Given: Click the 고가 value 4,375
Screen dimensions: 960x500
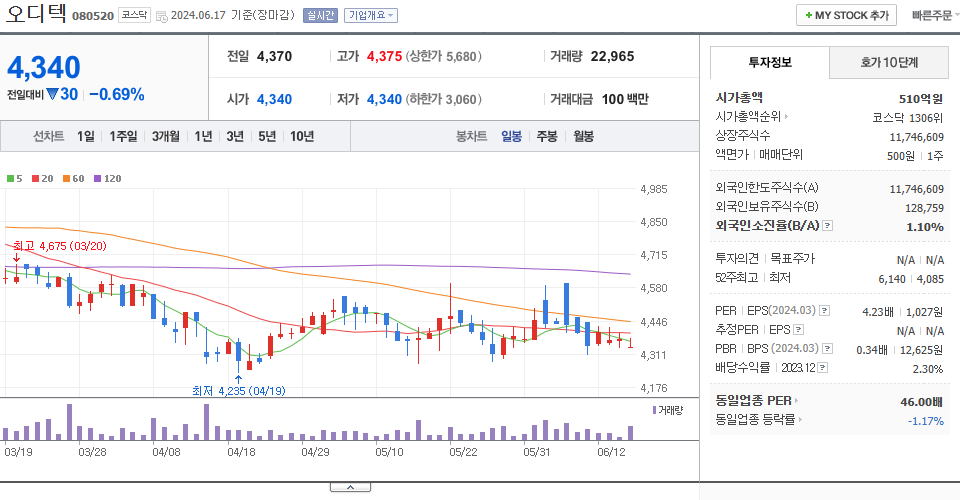Looking at the screenshot, I should [384, 56].
